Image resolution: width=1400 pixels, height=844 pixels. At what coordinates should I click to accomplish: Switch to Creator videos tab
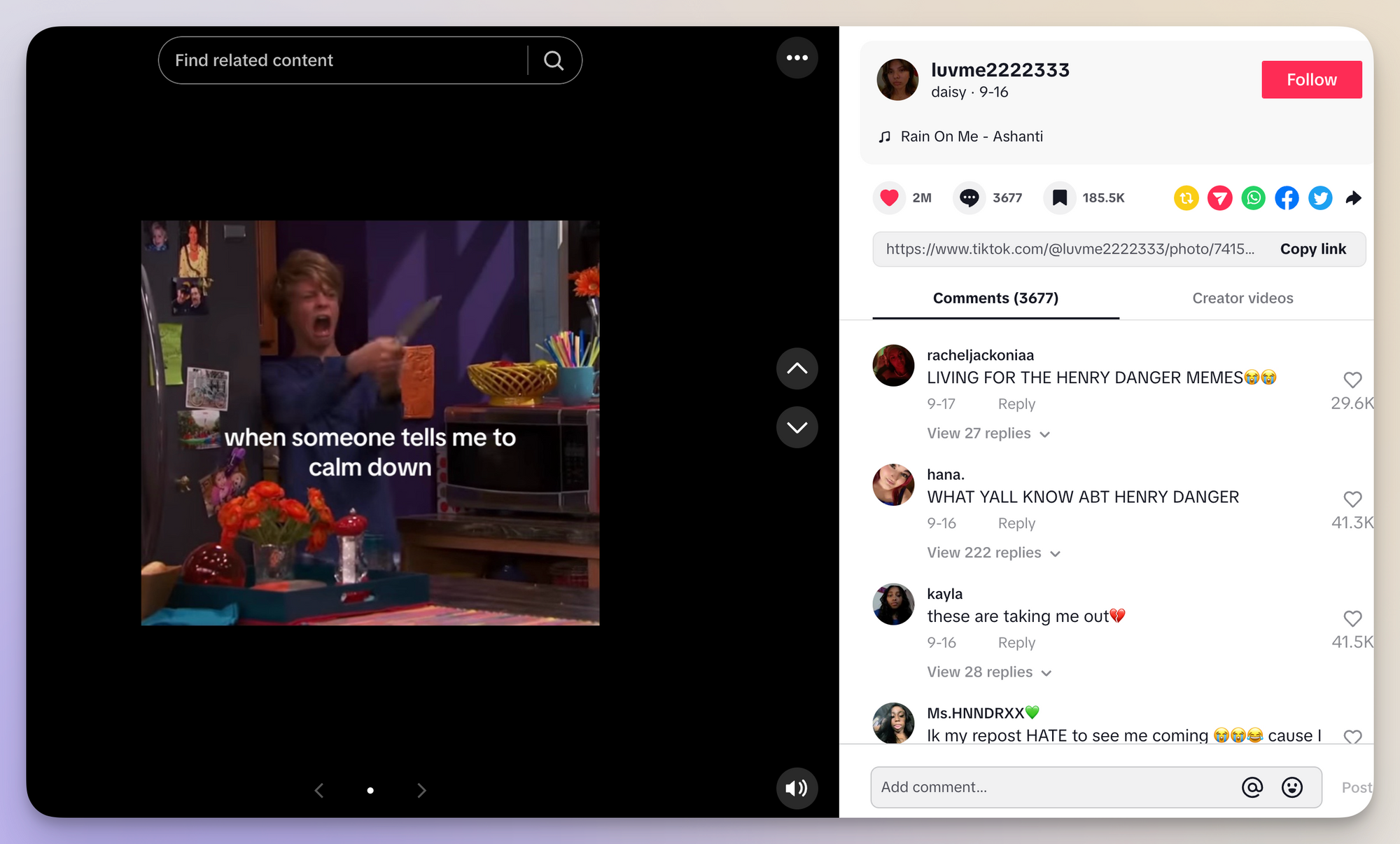[x=1242, y=298]
